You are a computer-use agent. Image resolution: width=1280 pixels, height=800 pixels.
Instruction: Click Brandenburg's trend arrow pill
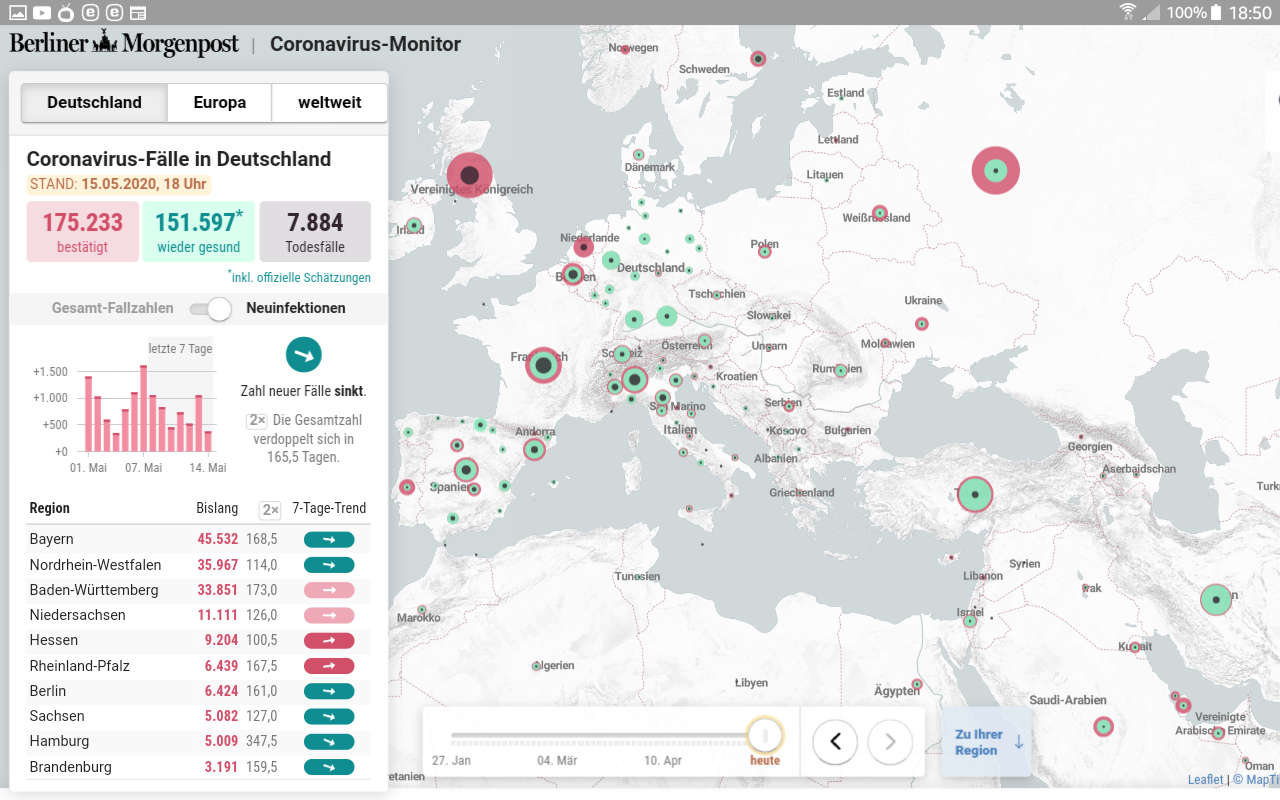329,767
